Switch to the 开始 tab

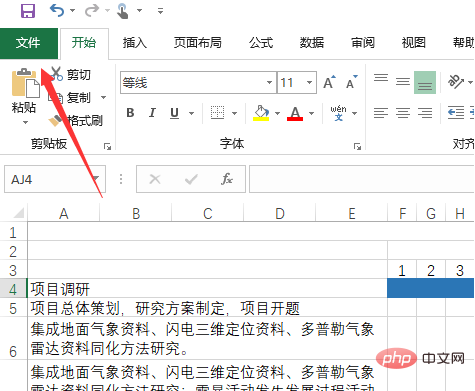pyautogui.click(x=84, y=43)
